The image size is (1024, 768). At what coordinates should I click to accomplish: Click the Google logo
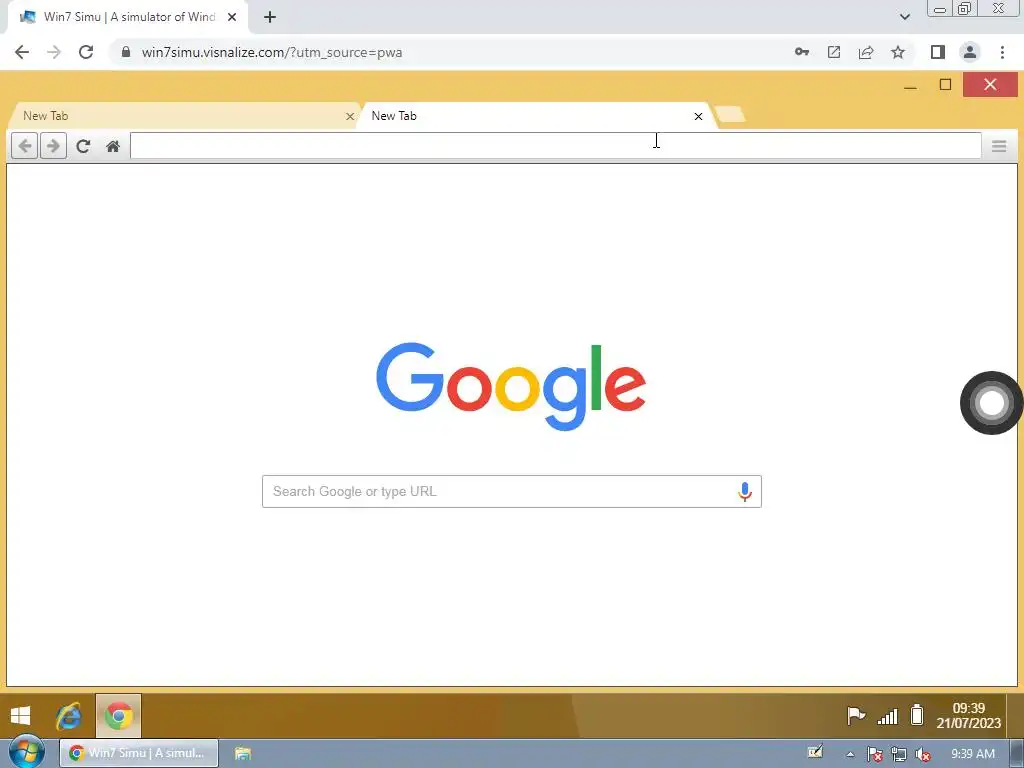[511, 386]
